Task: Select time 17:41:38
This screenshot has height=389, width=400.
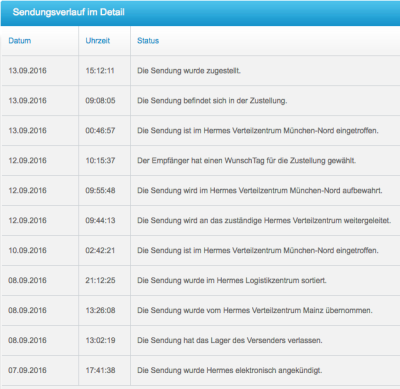Action: [x=100, y=371]
